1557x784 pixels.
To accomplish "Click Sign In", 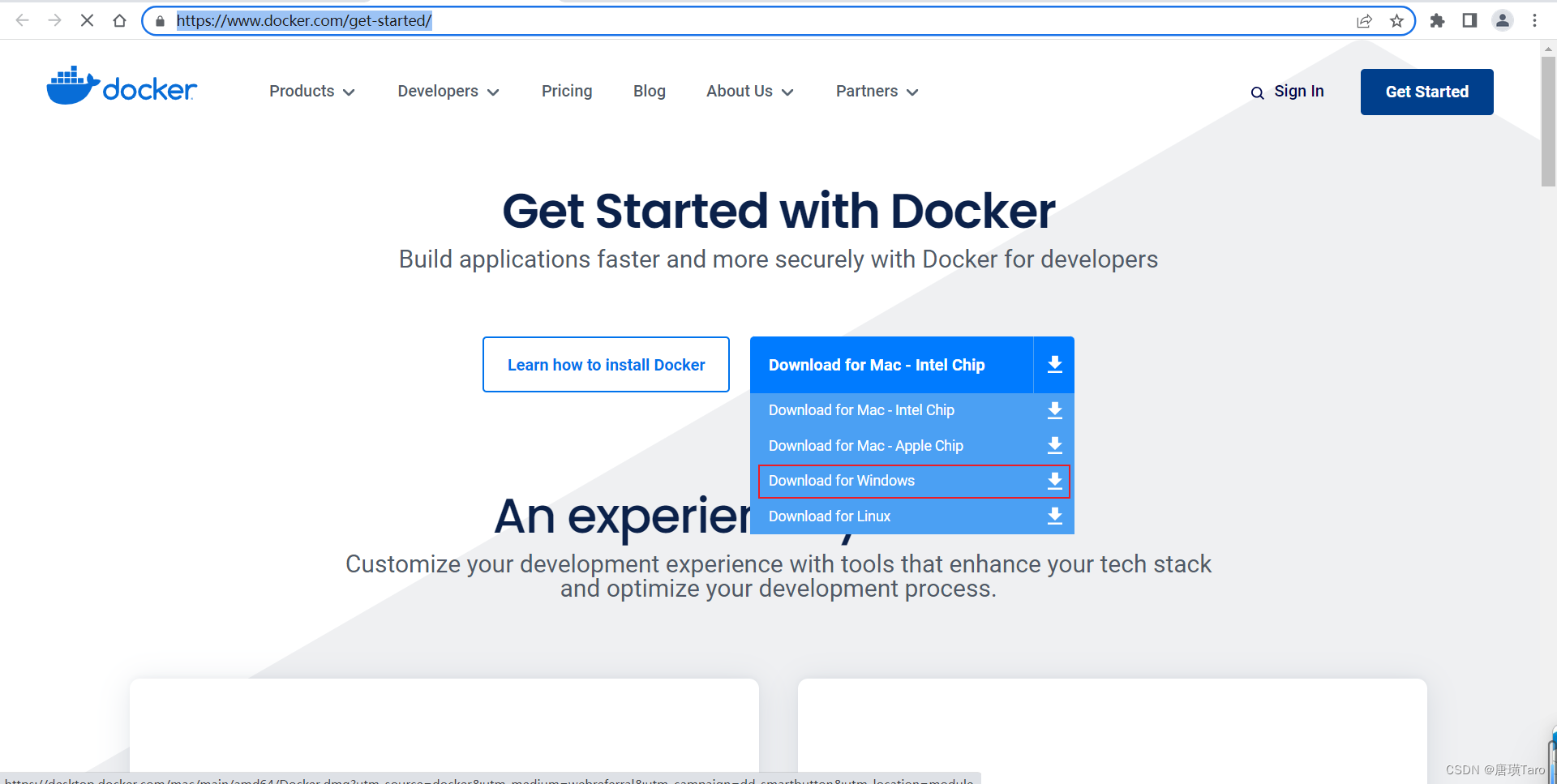I will 1299,92.
